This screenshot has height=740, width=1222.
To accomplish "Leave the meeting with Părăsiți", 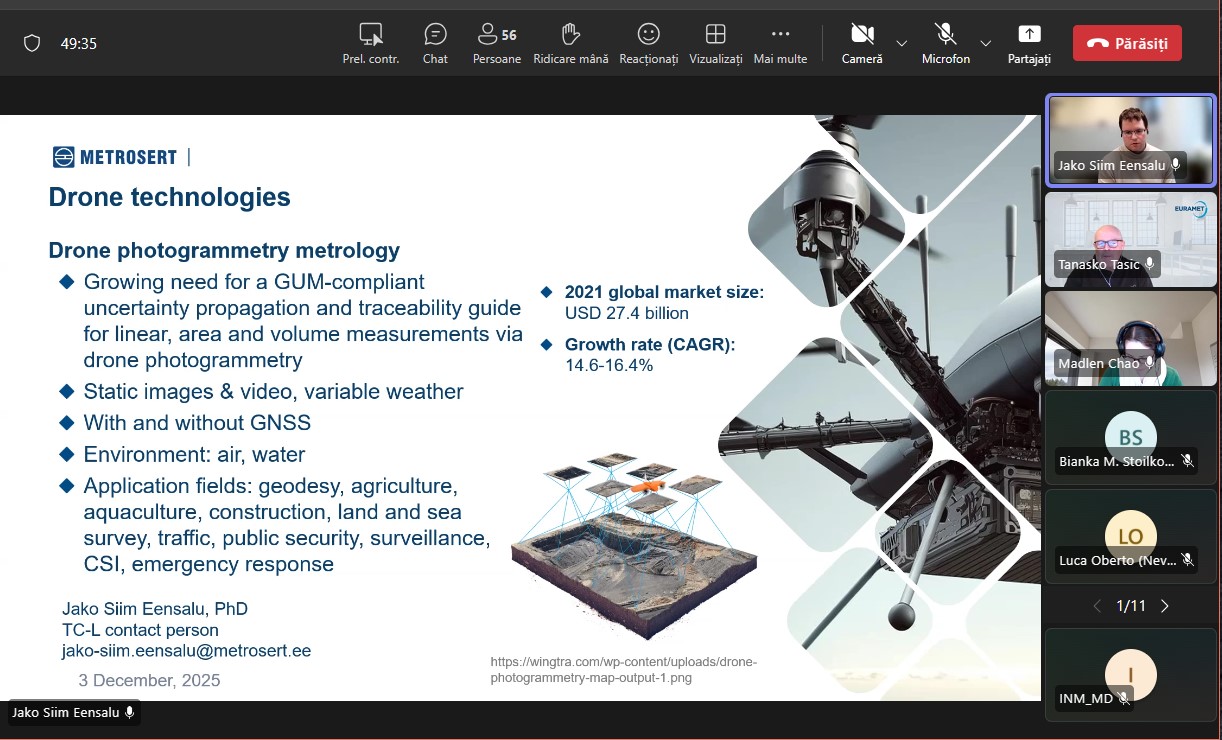I will tap(1127, 43).
